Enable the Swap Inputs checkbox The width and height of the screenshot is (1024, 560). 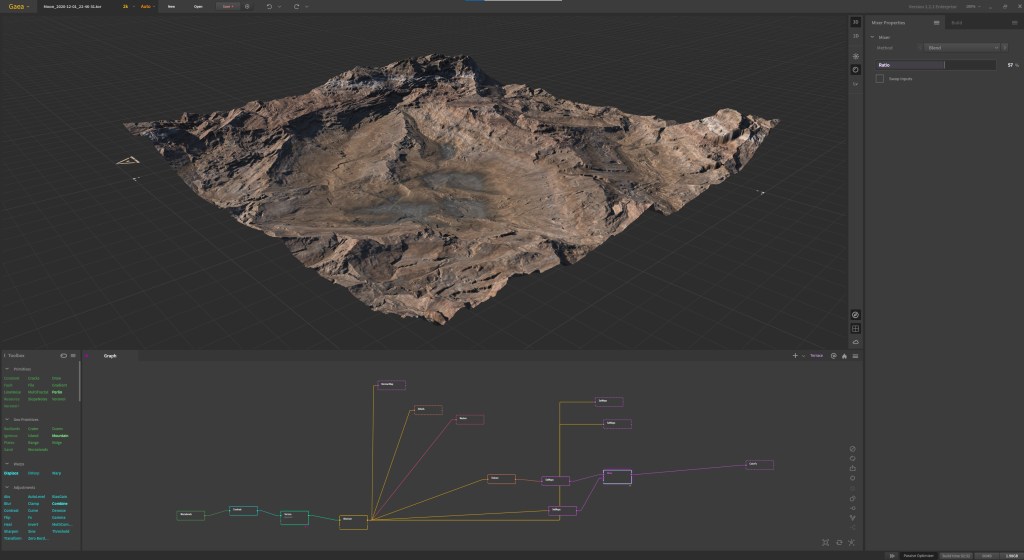pyautogui.click(x=880, y=78)
